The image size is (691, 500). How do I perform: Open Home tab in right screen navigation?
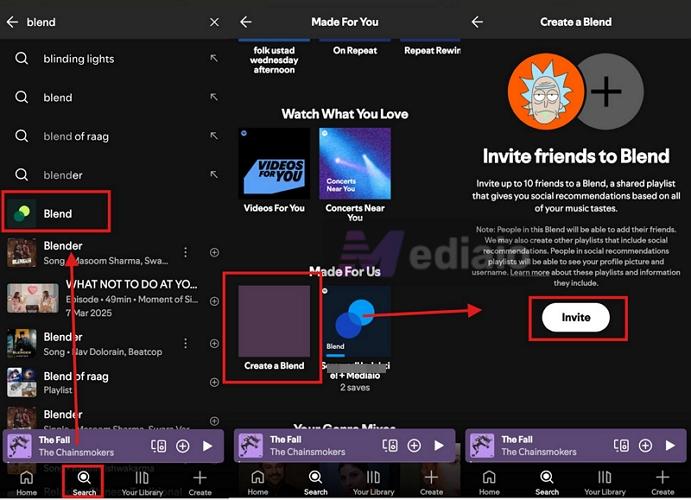[489, 482]
